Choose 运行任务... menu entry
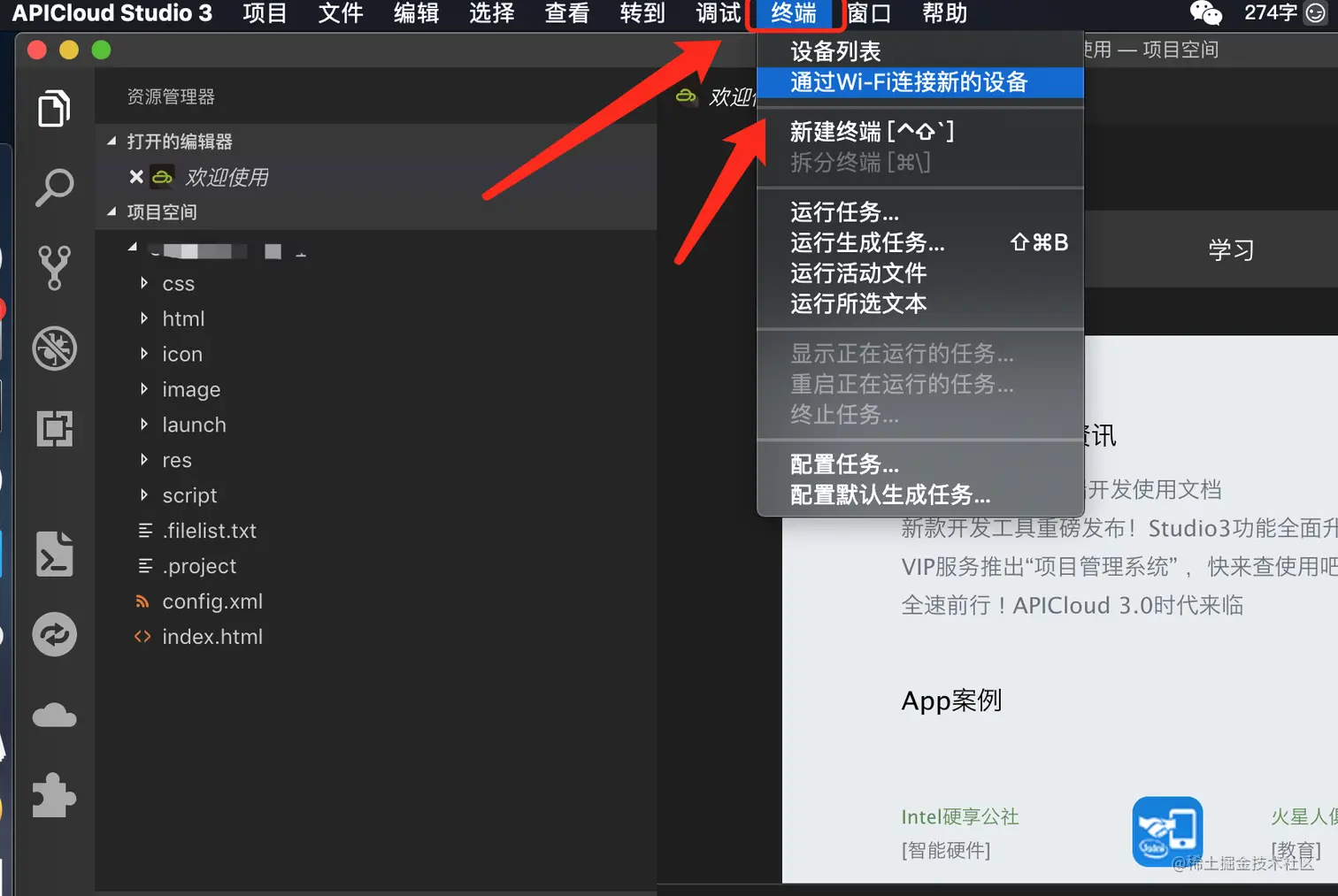The width and height of the screenshot is (1338, 896). 920,212
